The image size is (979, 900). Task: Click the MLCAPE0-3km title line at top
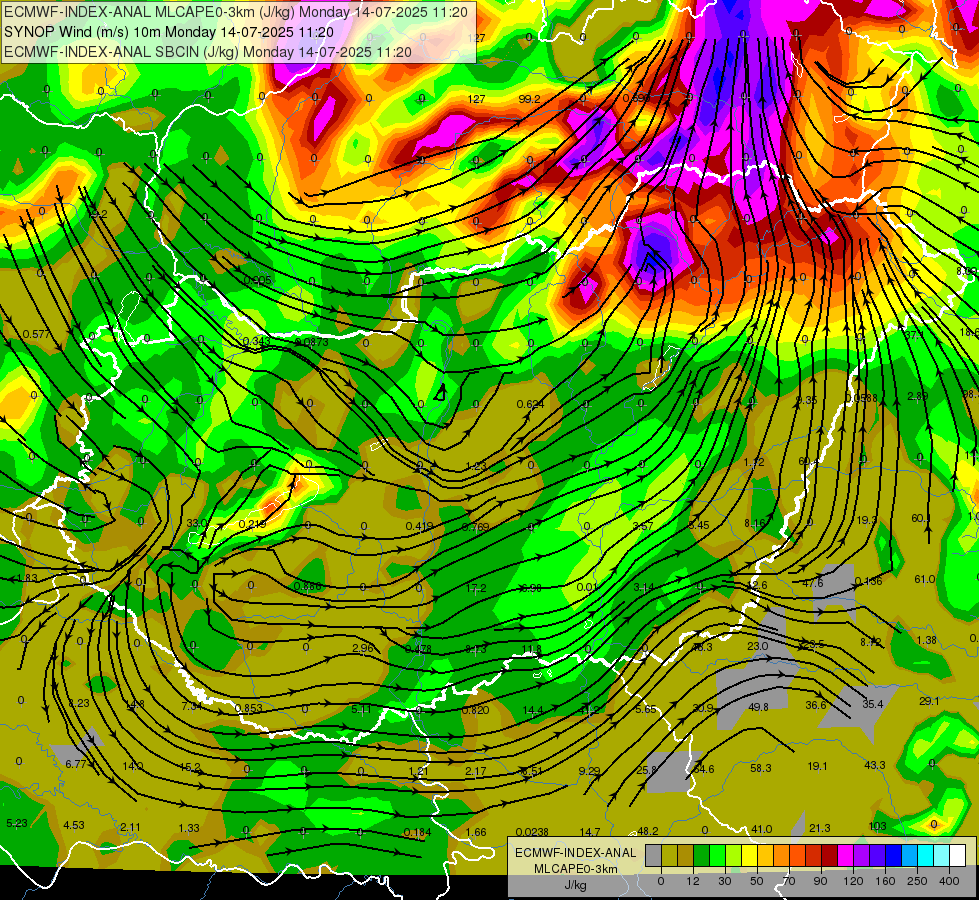238,11
